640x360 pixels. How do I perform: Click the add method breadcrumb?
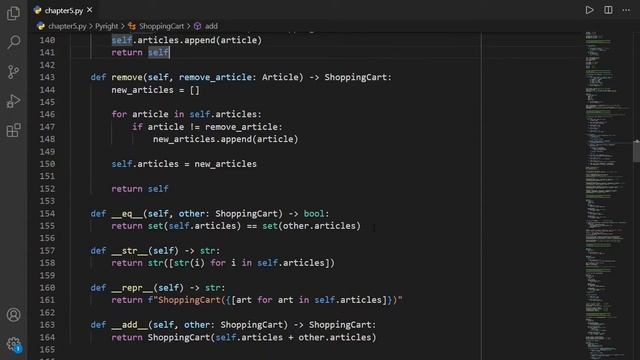tap(211, 26)
